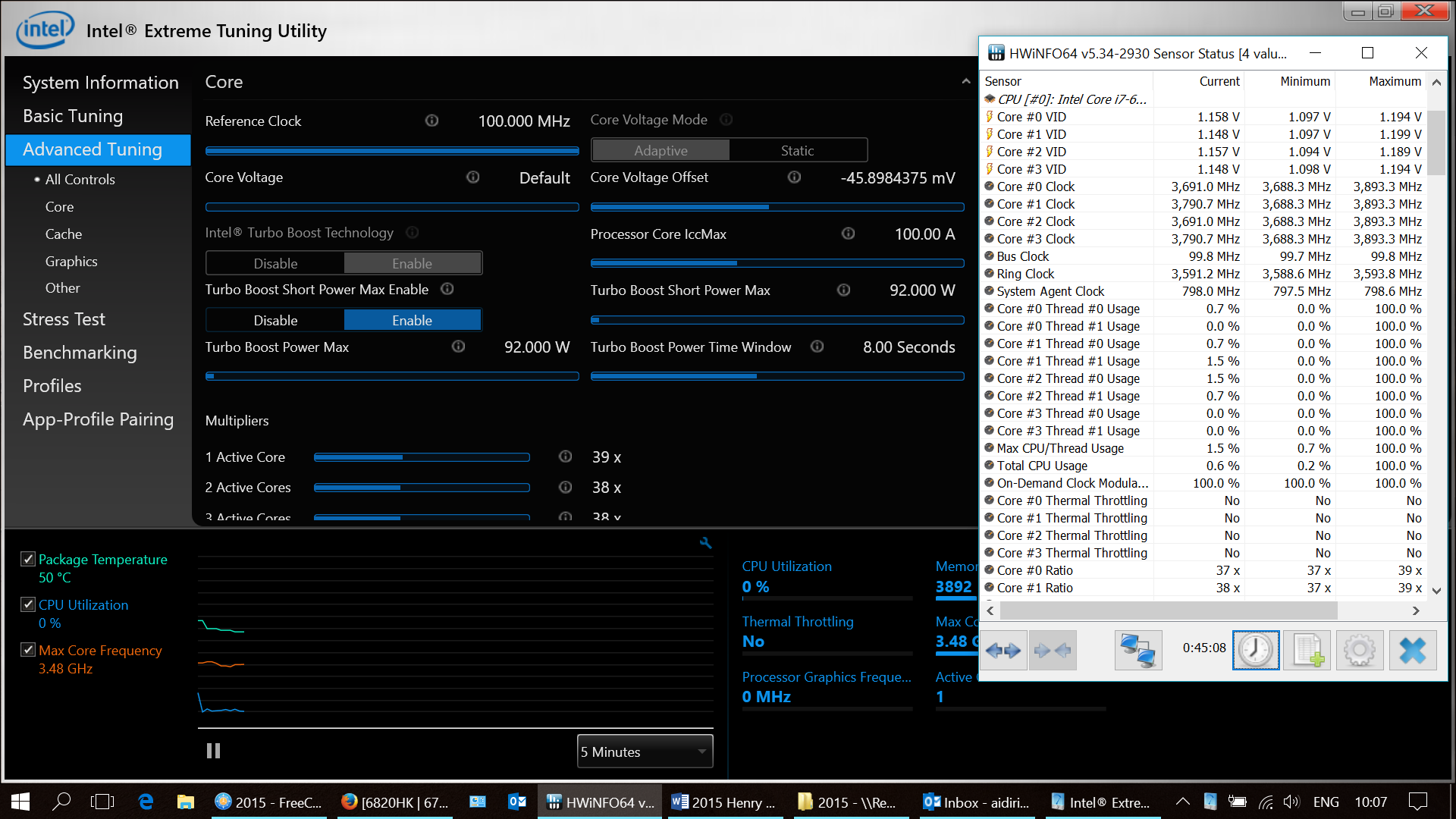
Task: Disable Intel Turbo Boost Technology
Action: pos(275,263)
